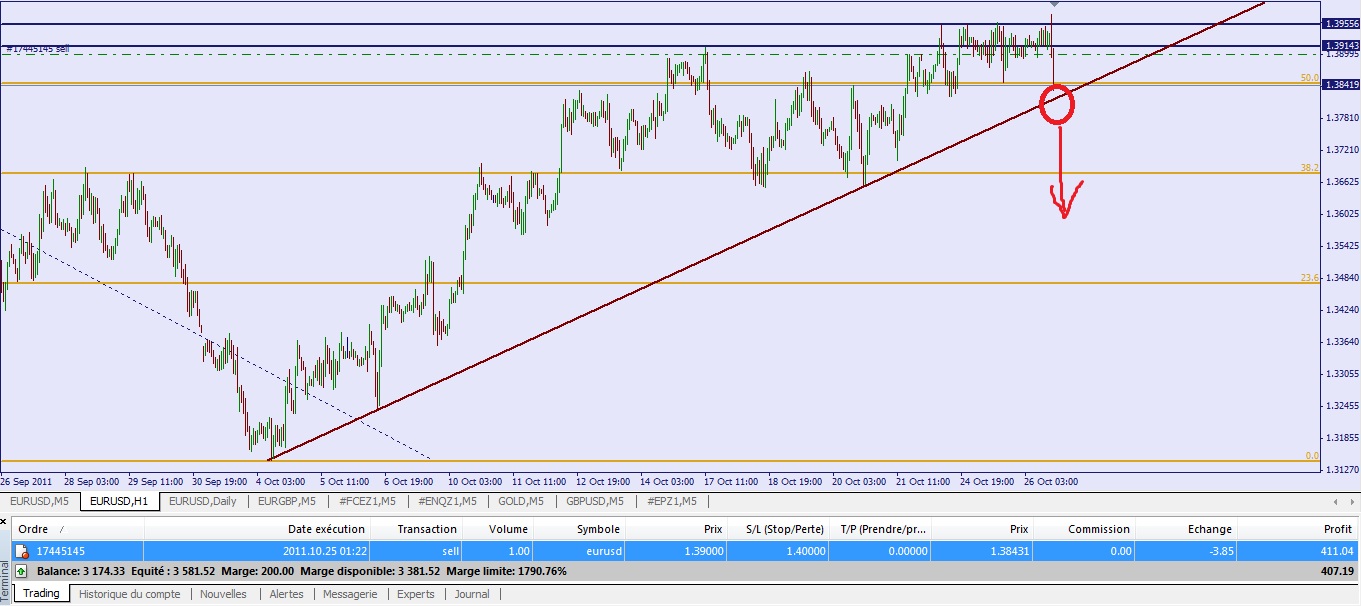This screenshot has height=606, width=1361.
Task: Switch to the EURGBP,M5 chart tab
Action: point(287,501)
